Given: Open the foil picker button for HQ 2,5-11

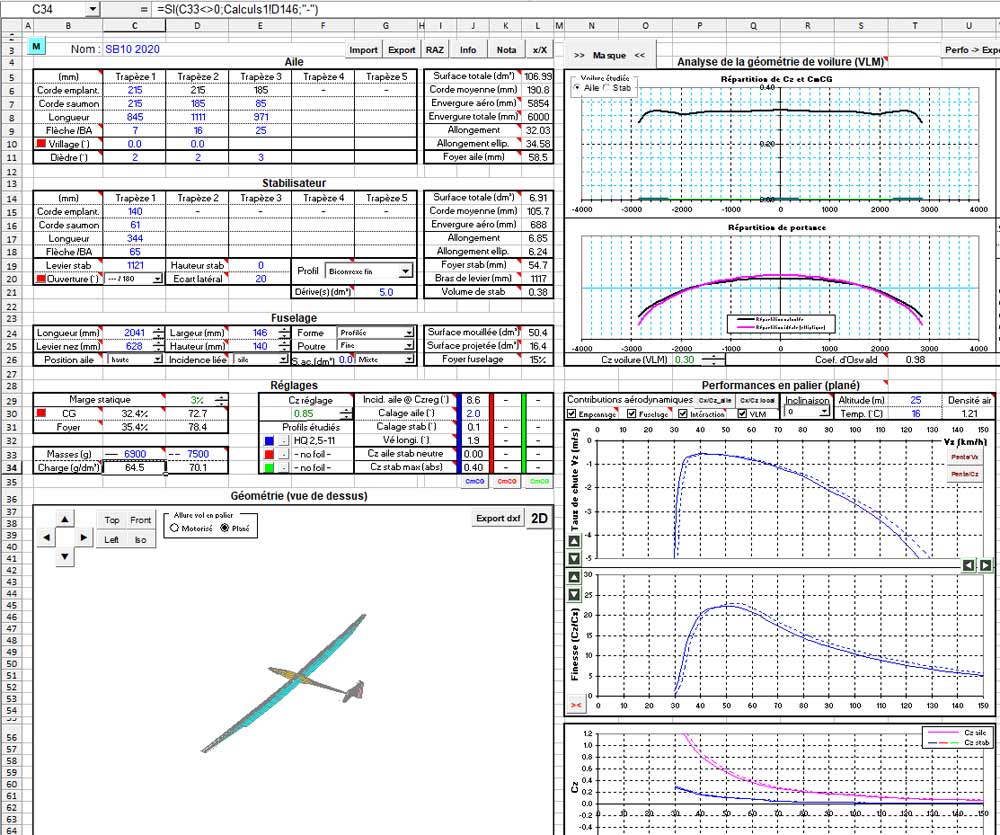Looking at the screenshot, I should (x=284, y=441).
